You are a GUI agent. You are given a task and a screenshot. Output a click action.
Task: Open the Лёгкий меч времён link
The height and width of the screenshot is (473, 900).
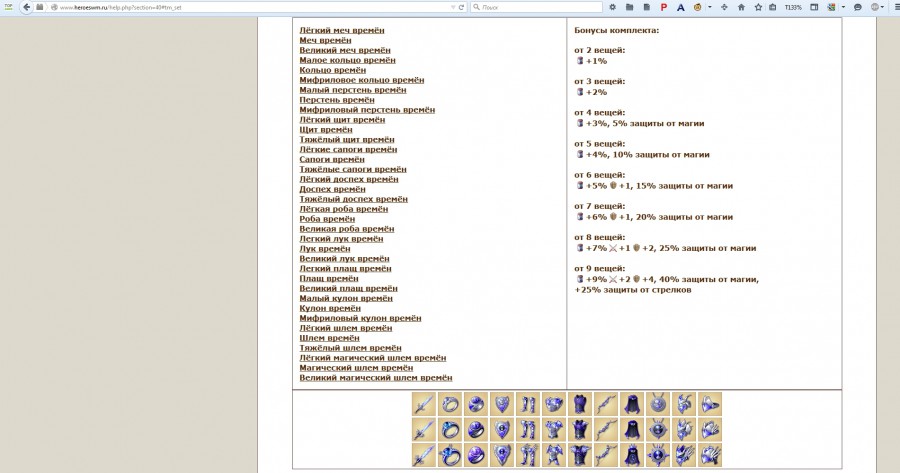tap(342, 30)
